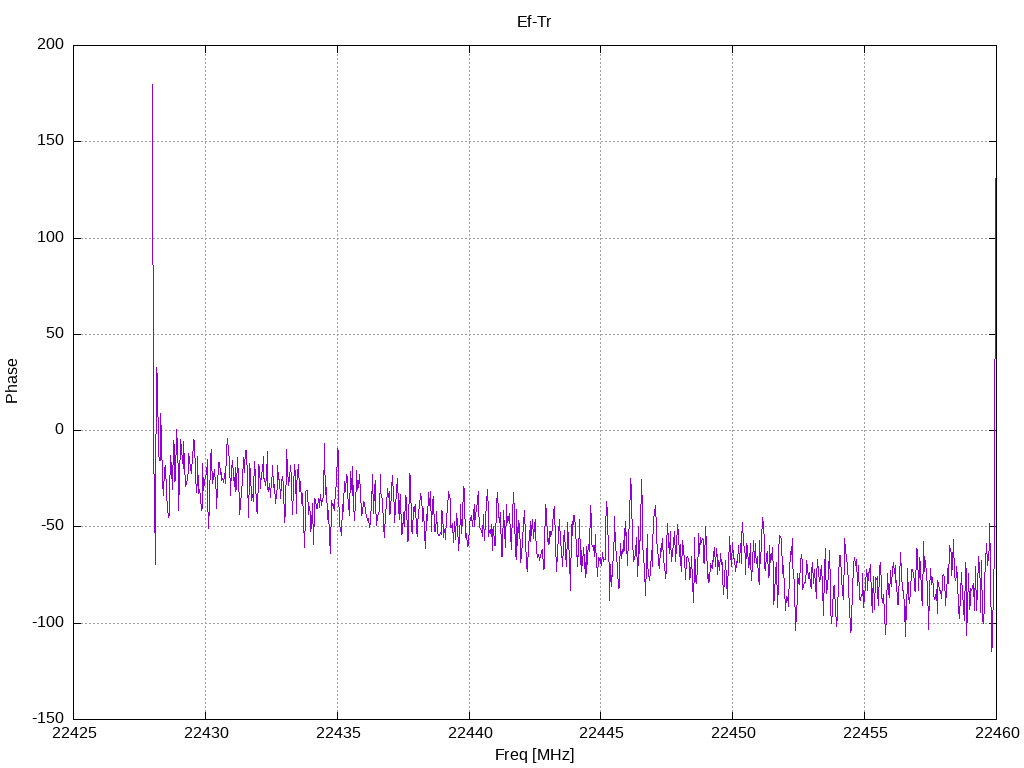The image size is (1024, 768).
Task: Click the y-axis tick label 0
Action: [59, 430]
